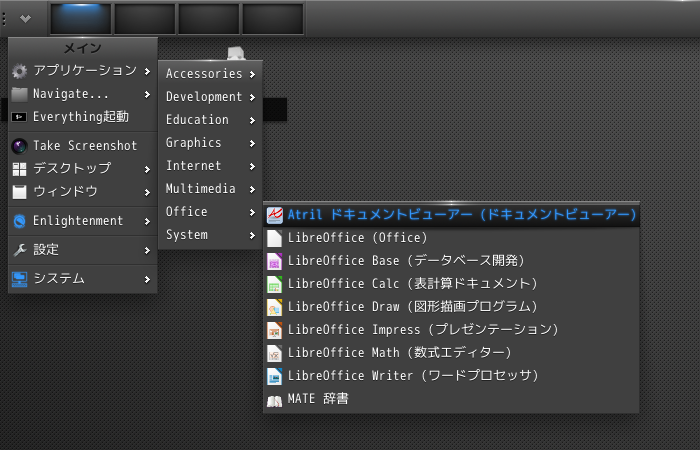Switch to the second virtual desktop in pager

click(145, 19)
